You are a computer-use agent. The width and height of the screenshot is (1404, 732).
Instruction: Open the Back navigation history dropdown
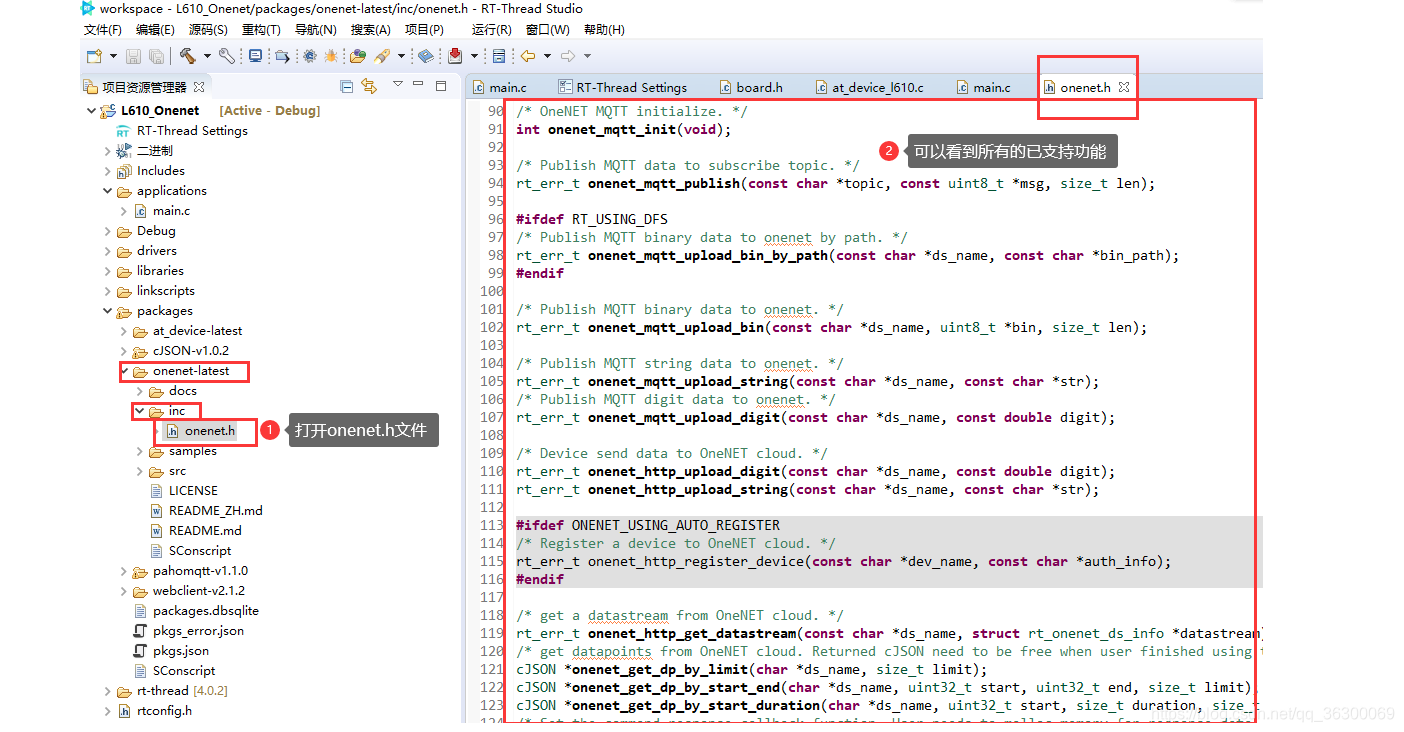point(547,56)
